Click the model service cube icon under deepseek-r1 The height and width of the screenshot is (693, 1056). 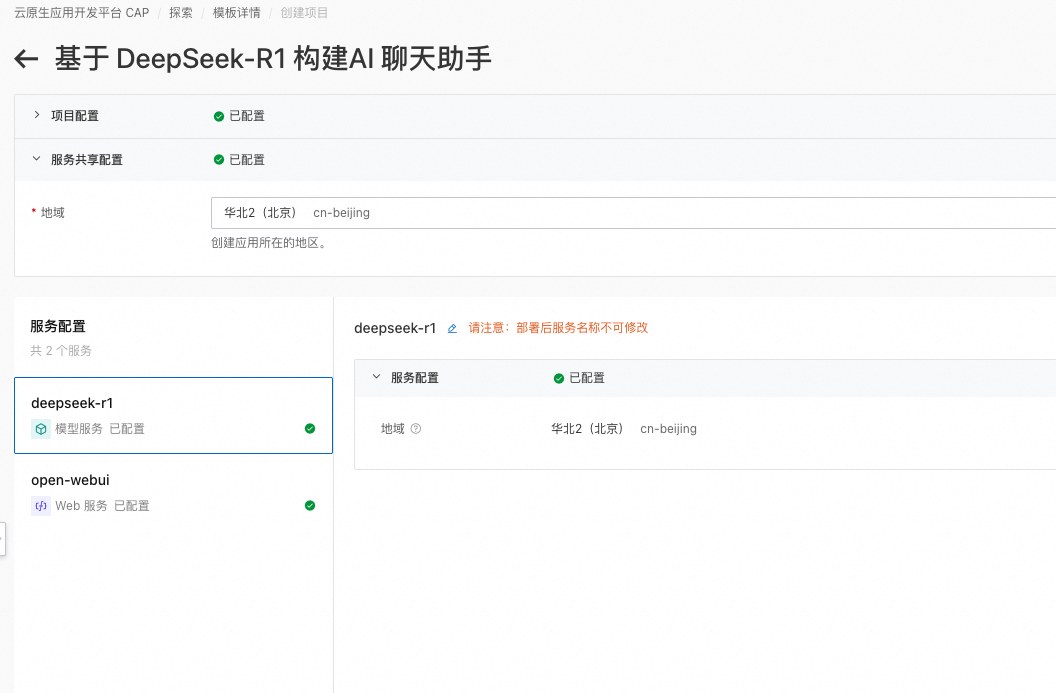40,429
